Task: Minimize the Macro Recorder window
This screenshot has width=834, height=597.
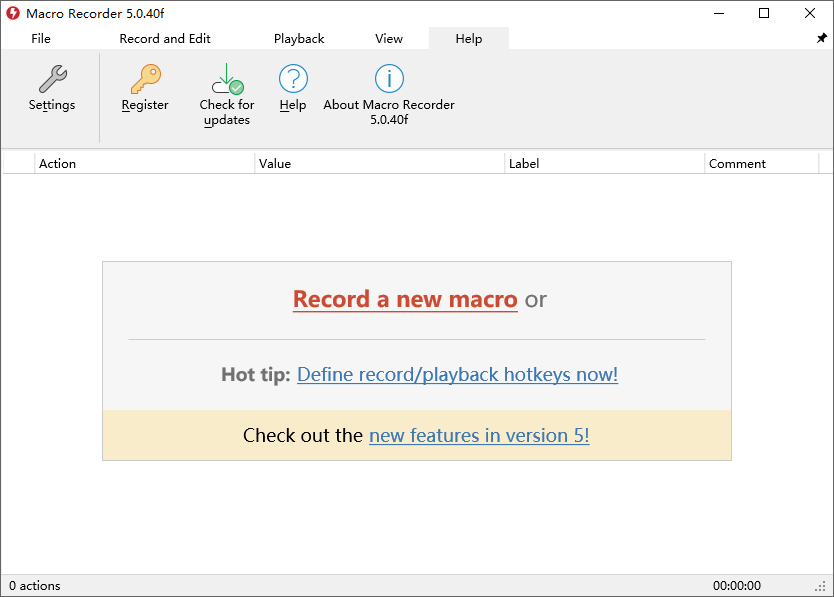Action: [x=719, y=13]
